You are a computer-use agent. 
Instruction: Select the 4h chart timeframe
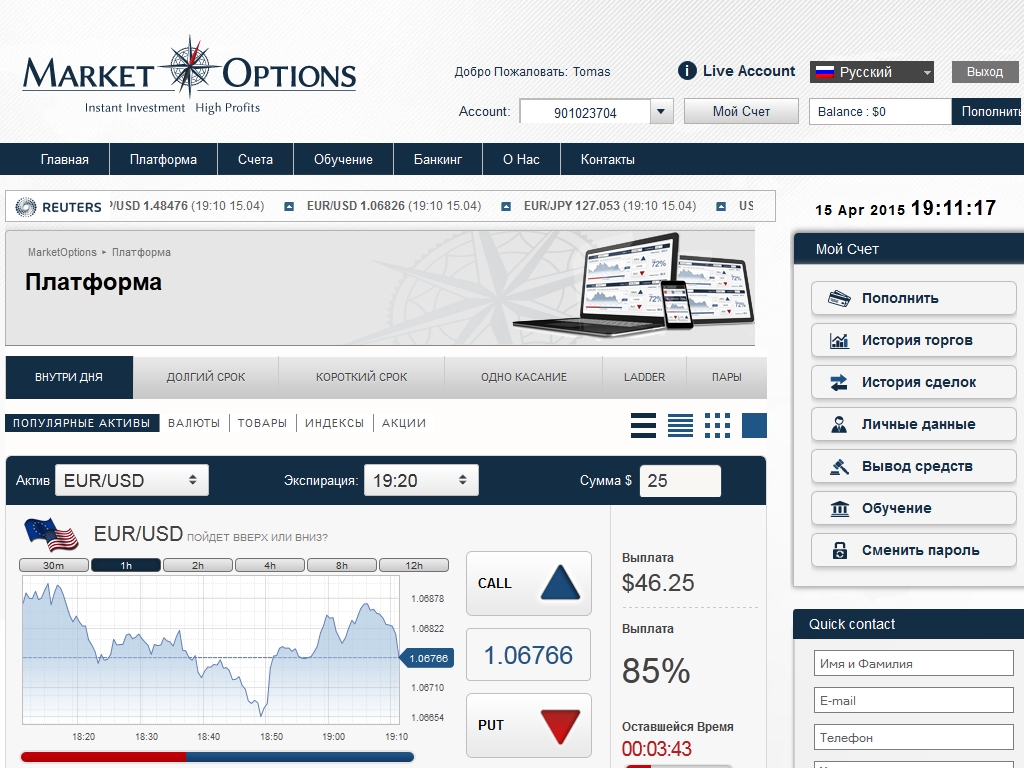[x=270, y=565]
